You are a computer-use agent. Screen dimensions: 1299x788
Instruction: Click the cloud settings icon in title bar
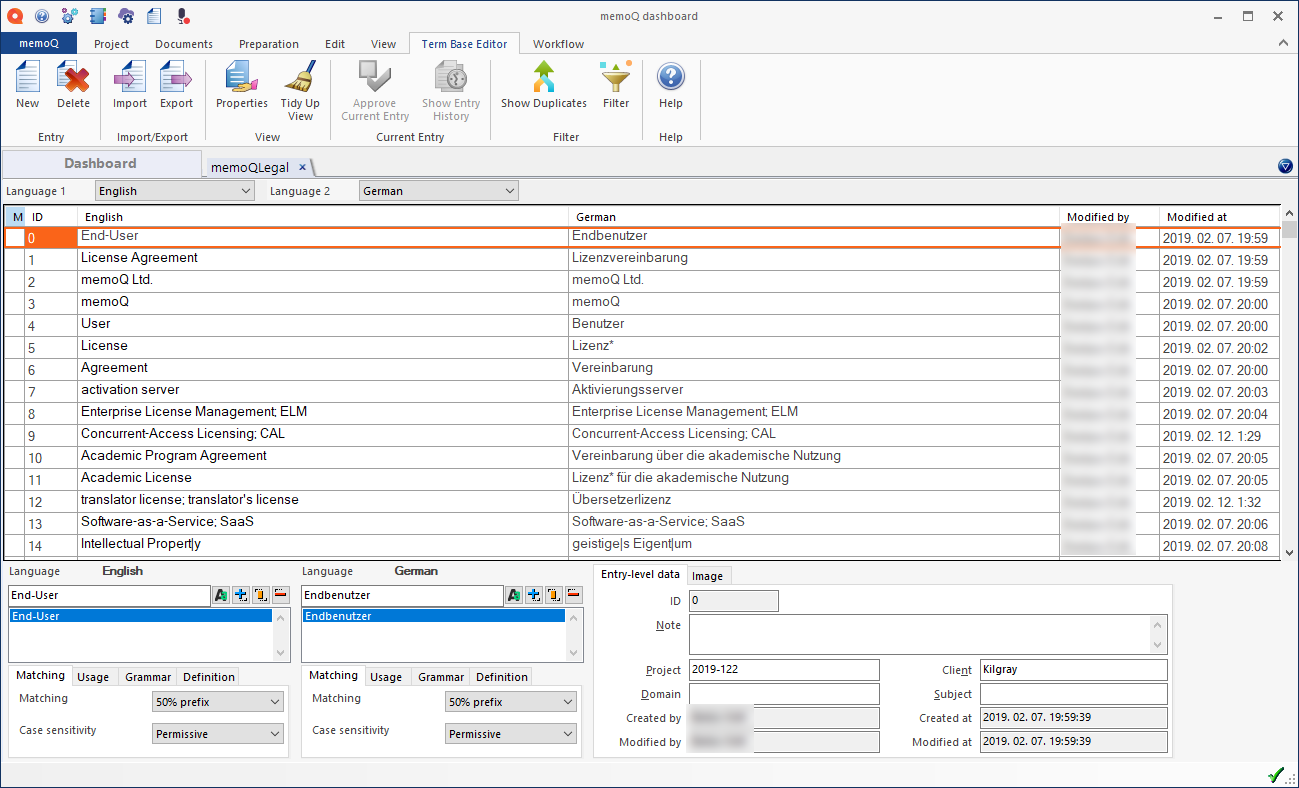(x=126, y=16)
